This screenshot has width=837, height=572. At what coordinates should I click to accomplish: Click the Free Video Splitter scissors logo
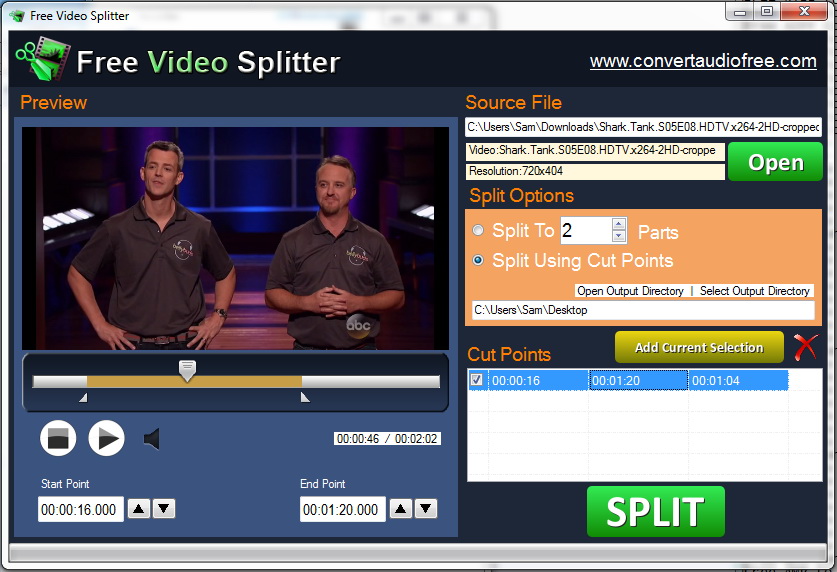[43, 59]
